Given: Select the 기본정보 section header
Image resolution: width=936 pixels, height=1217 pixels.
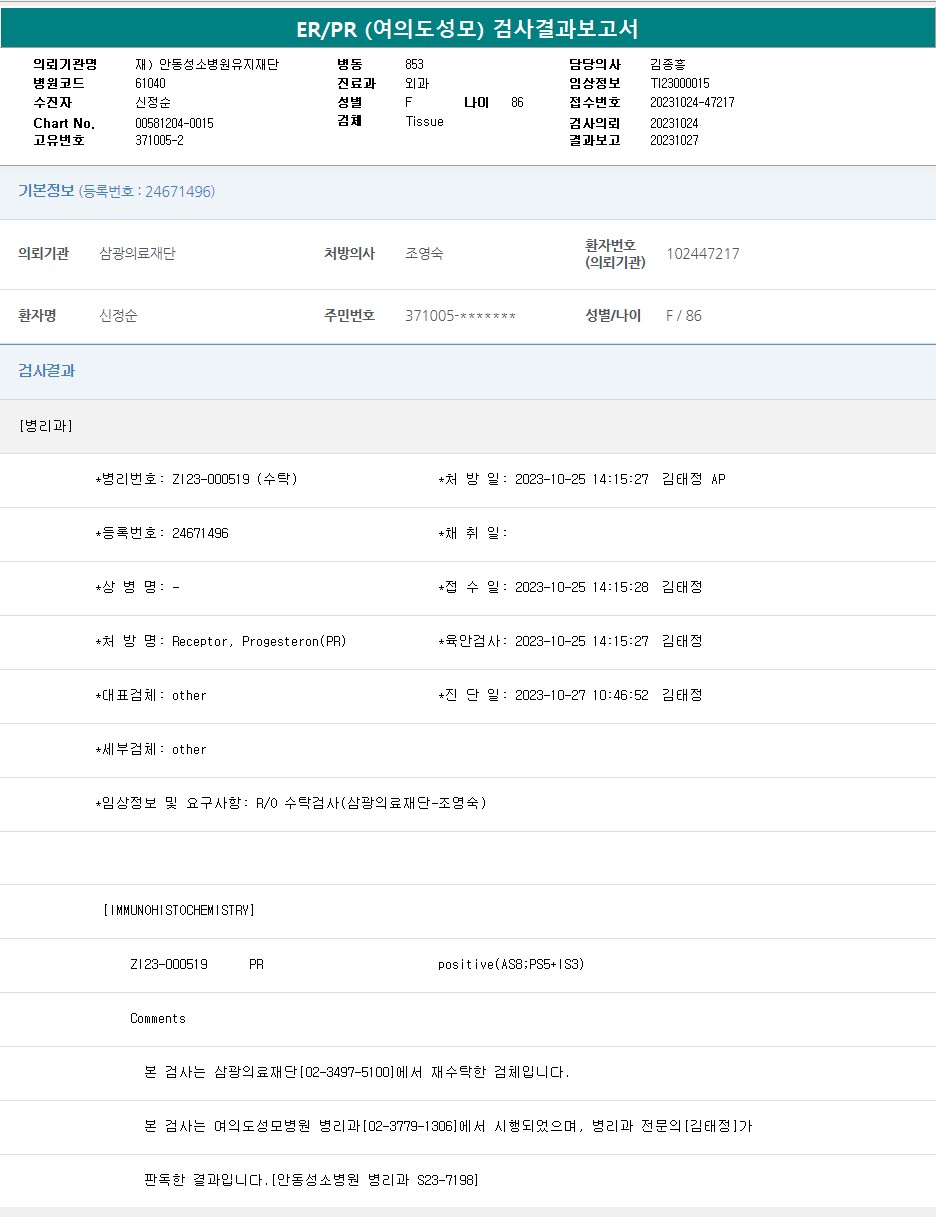Looking at the screenshot, I should click(47, 191).
